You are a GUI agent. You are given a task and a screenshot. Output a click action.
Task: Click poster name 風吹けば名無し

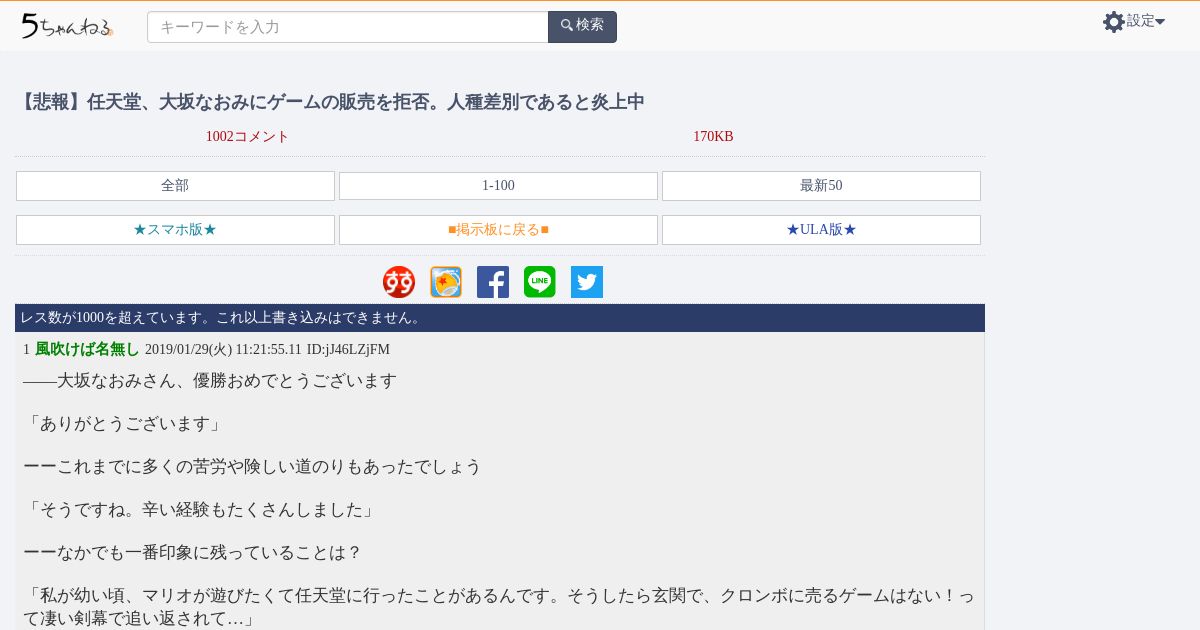[87, 349]
